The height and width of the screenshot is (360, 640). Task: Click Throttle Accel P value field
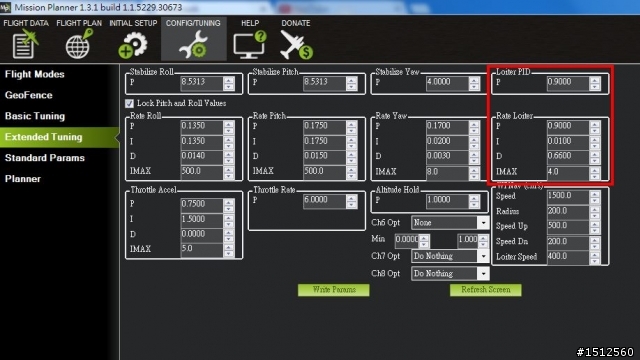coord(202,204)
